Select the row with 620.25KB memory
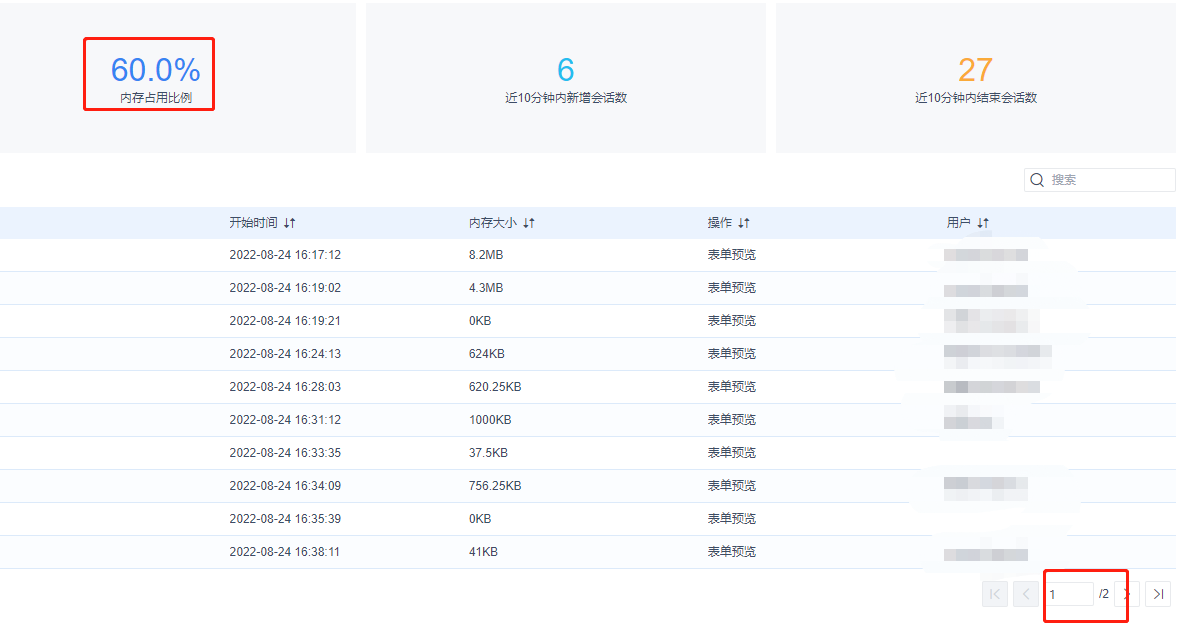 click(588, 387)
